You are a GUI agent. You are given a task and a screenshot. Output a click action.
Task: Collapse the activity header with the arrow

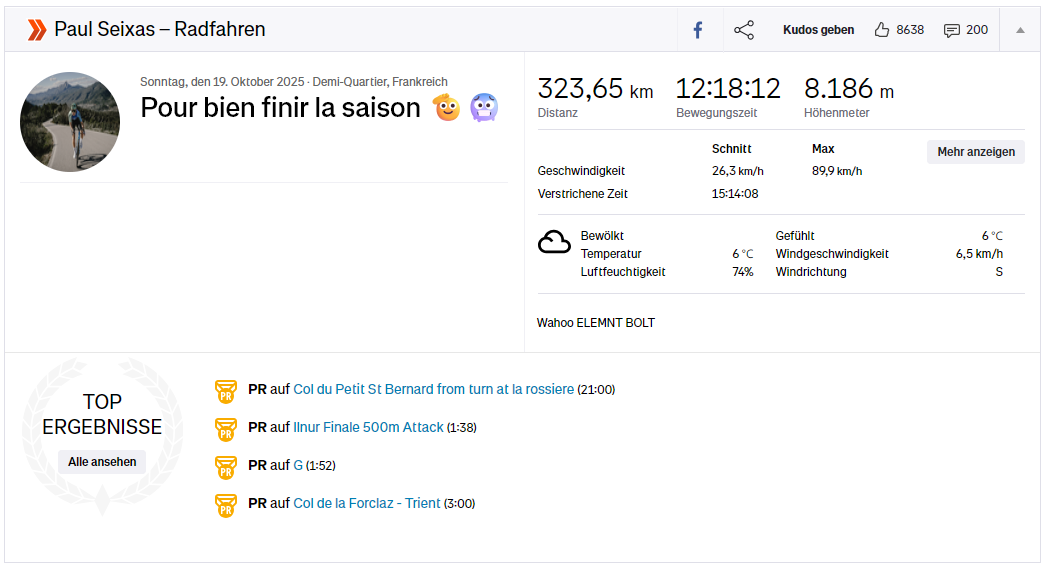pos(1020,30)
